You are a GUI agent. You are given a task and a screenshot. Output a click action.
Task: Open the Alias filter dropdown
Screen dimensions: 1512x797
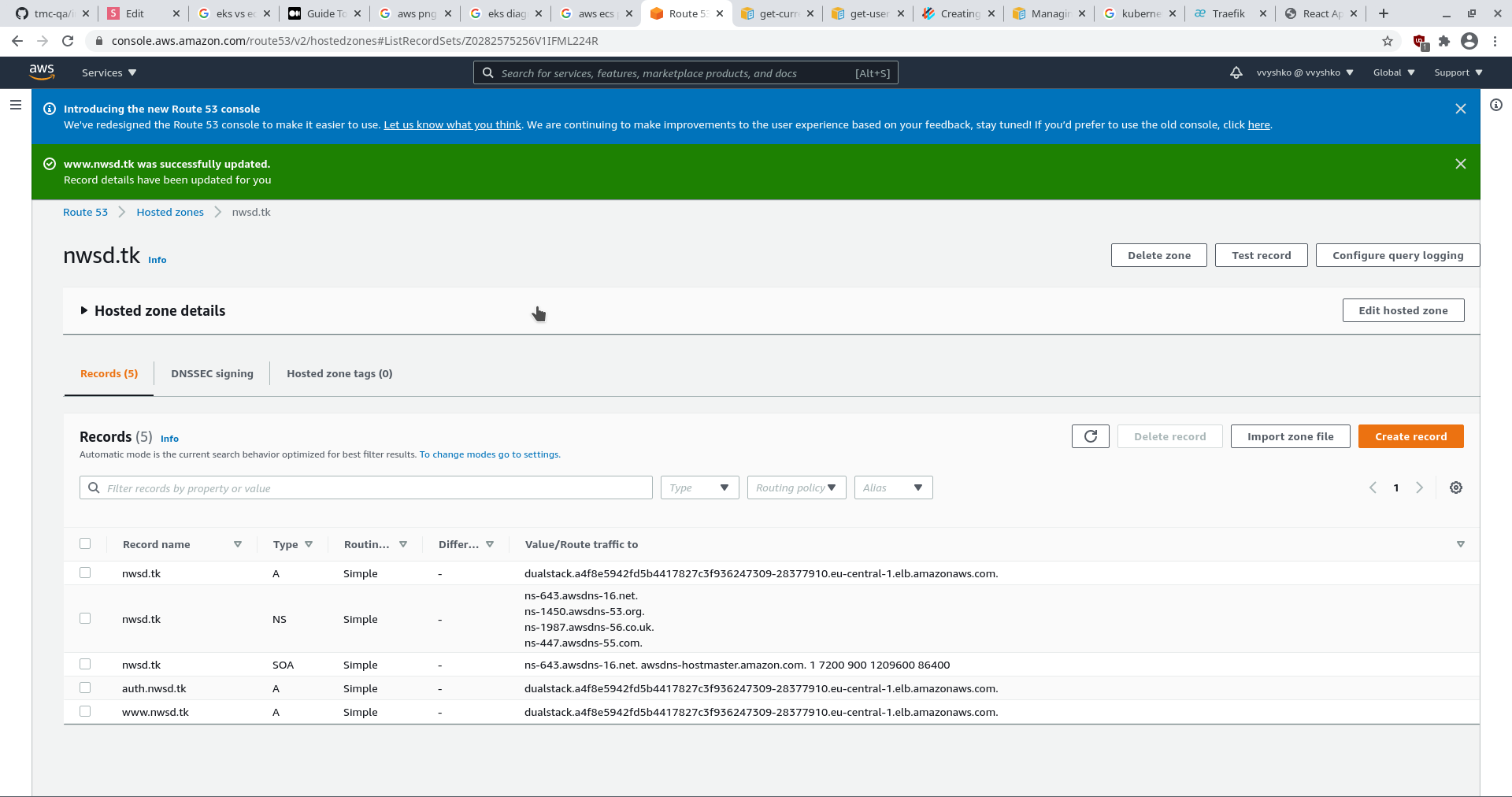(x=894, y=487)
